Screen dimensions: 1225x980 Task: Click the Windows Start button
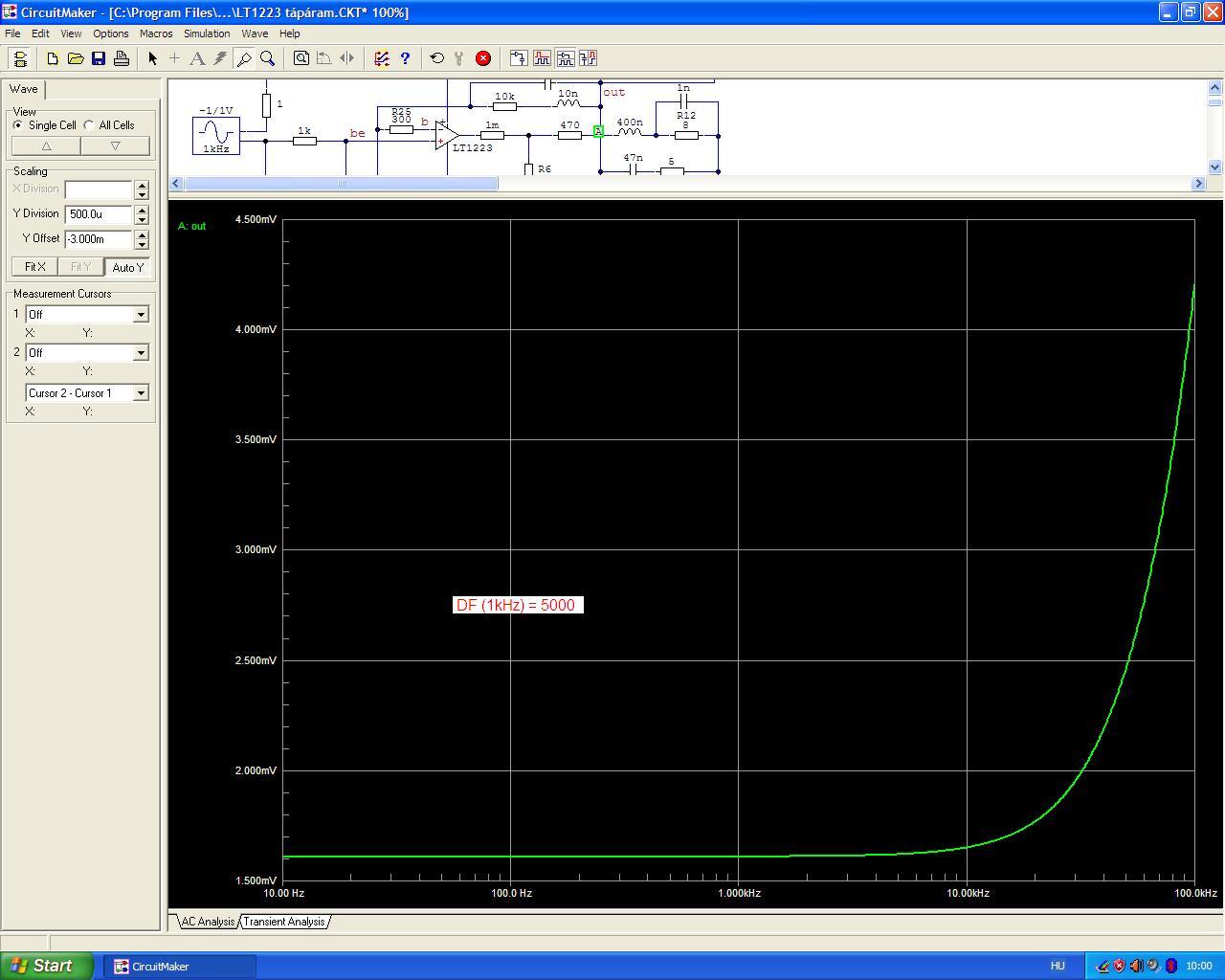pyautogui.click(x=46, y=966)
